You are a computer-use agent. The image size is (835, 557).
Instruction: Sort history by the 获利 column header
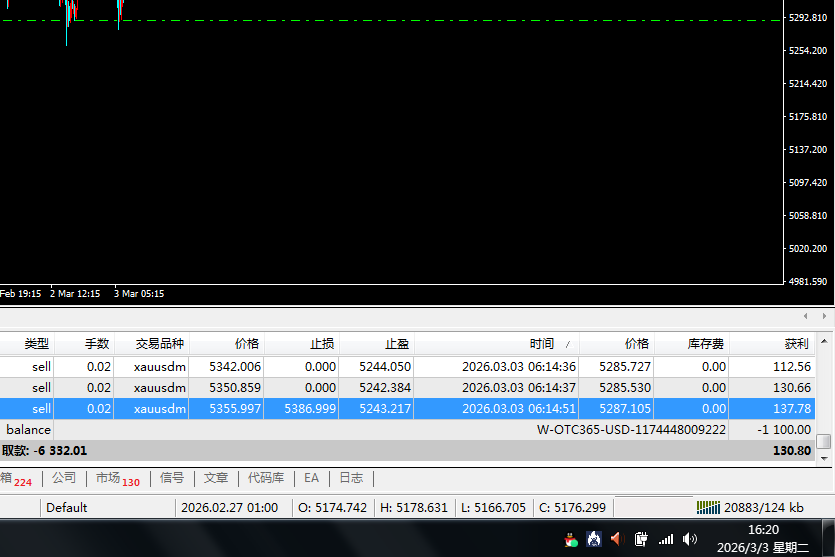796,343
